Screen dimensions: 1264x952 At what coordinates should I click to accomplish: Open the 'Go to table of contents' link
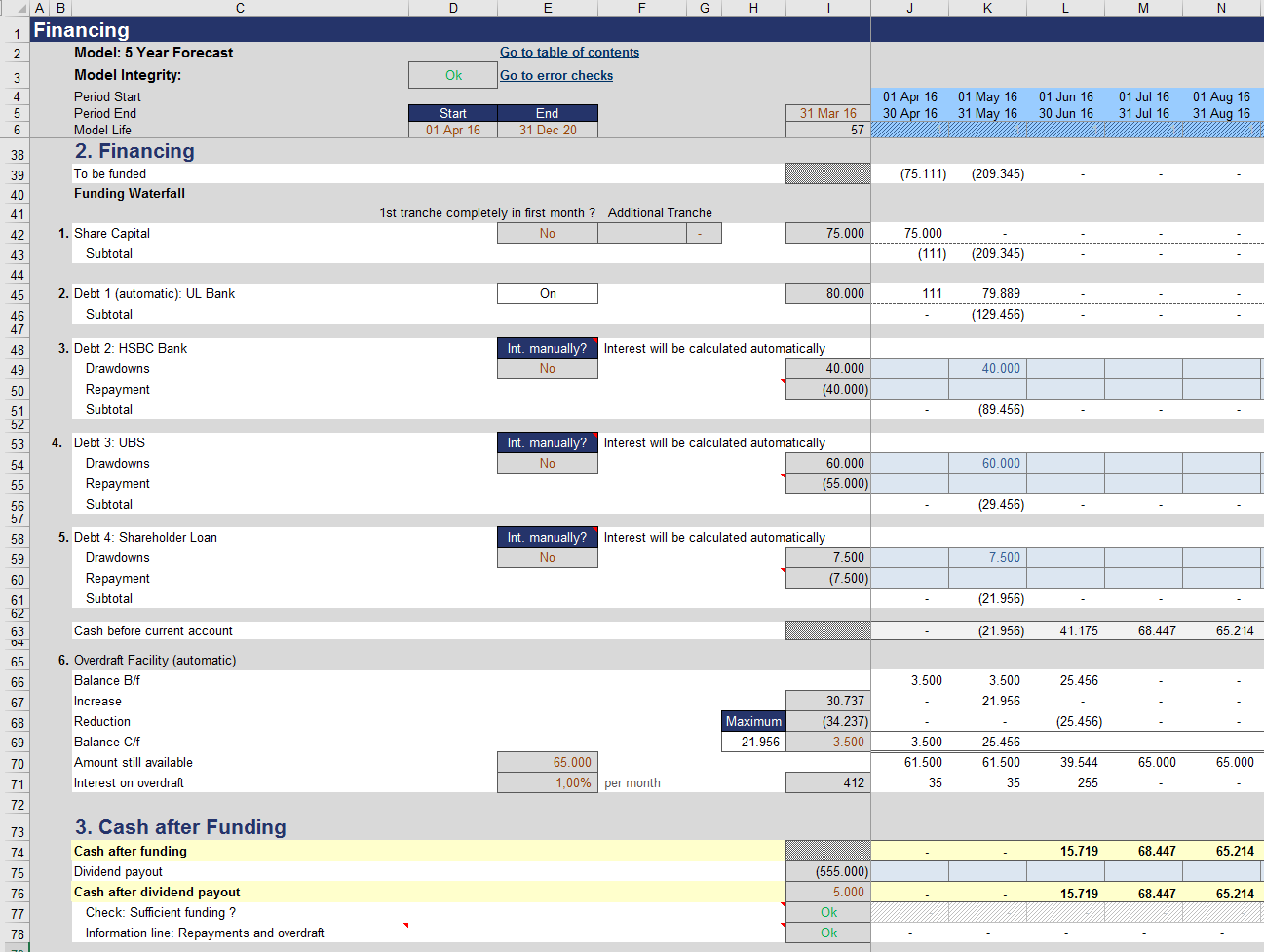(569, 53)
